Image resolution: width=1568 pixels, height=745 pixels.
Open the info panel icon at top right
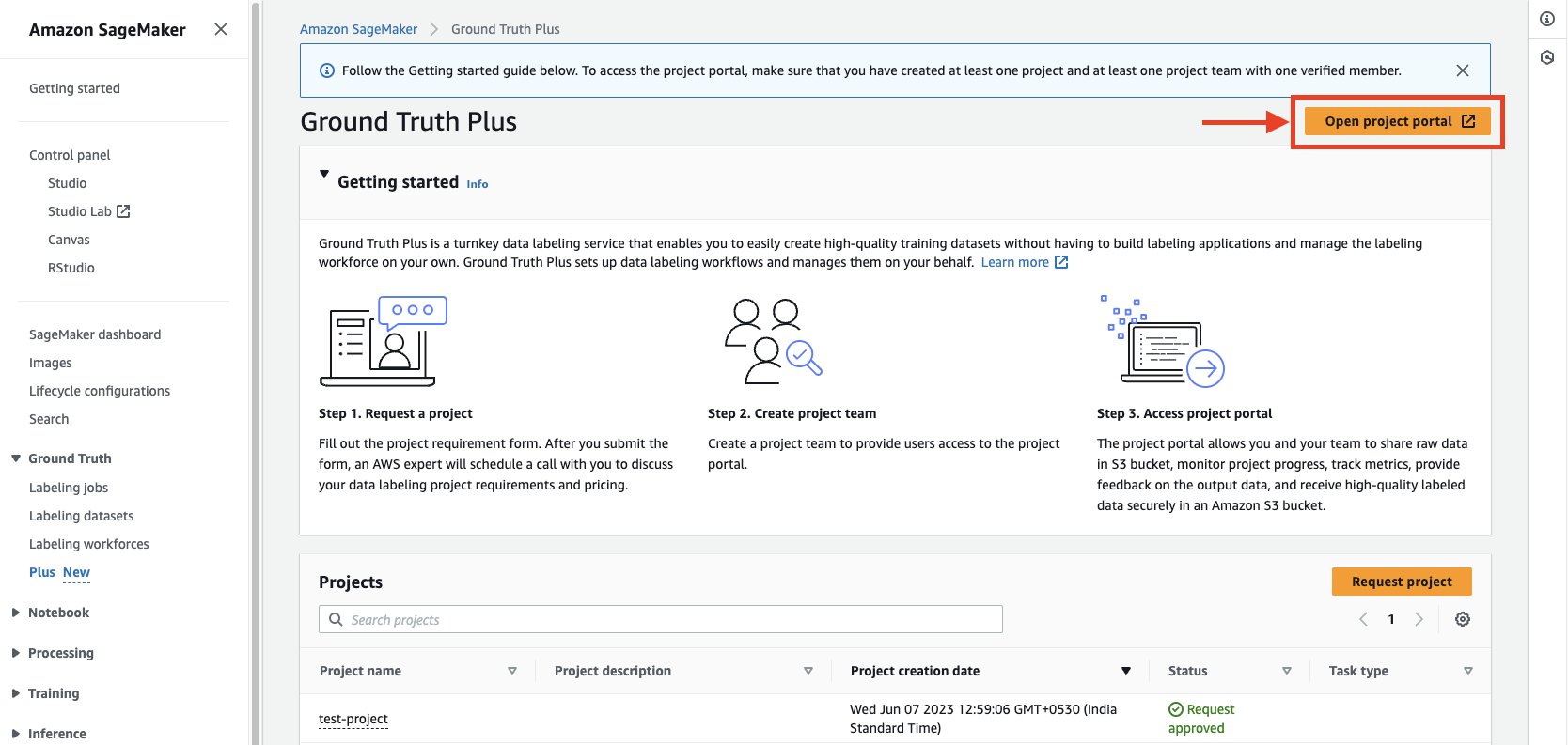(x=1547, y=19)
